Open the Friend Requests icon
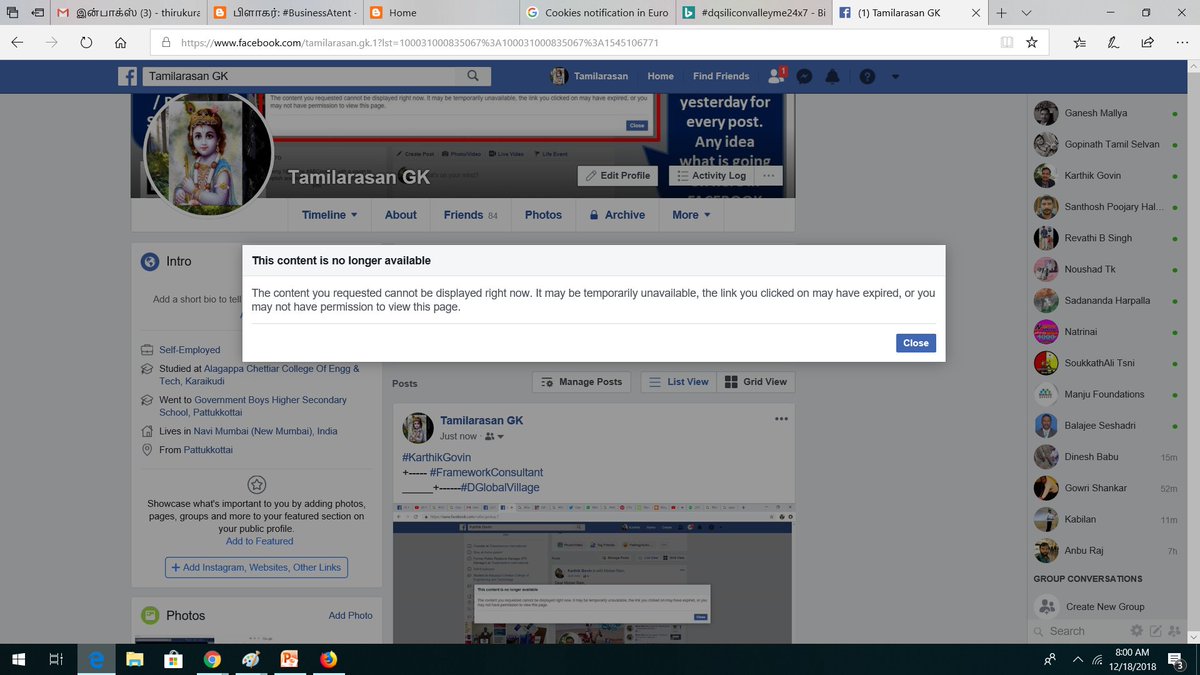The width and height of the screenshot is (1200, 675). tap(776, 76)
